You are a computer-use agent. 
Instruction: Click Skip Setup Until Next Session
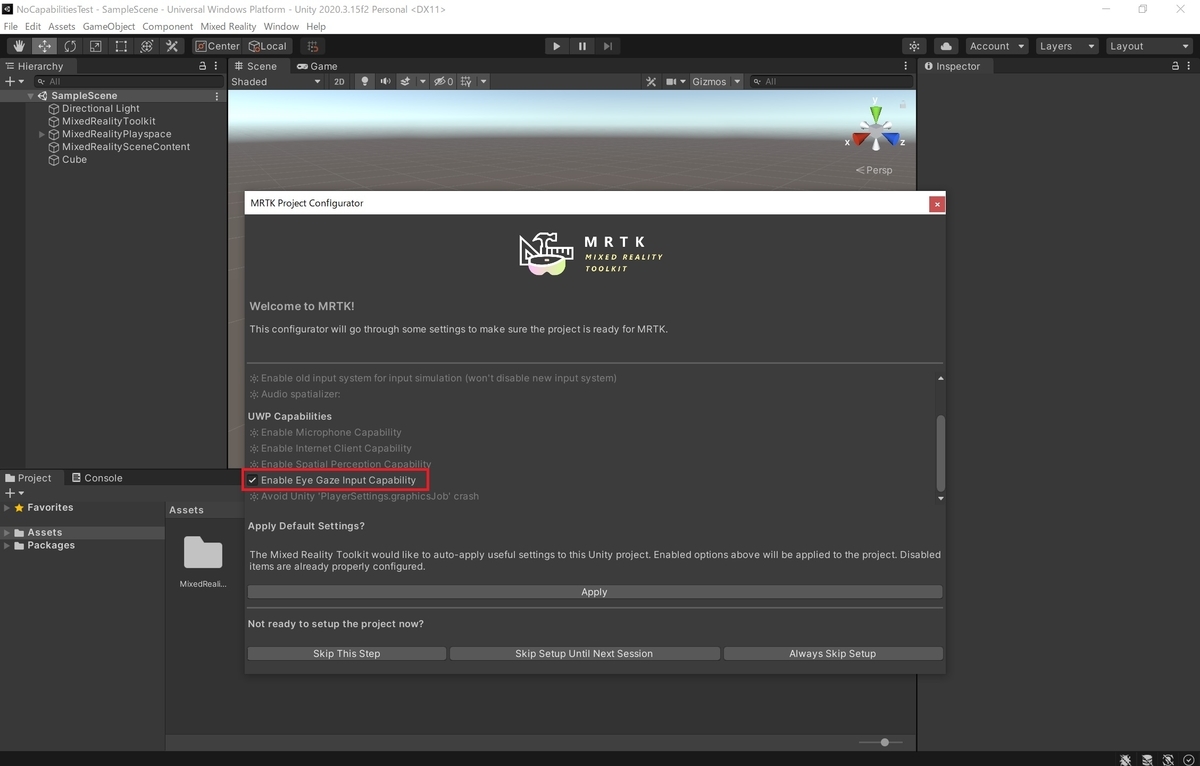pyautogui.click(x=584, y=653)
